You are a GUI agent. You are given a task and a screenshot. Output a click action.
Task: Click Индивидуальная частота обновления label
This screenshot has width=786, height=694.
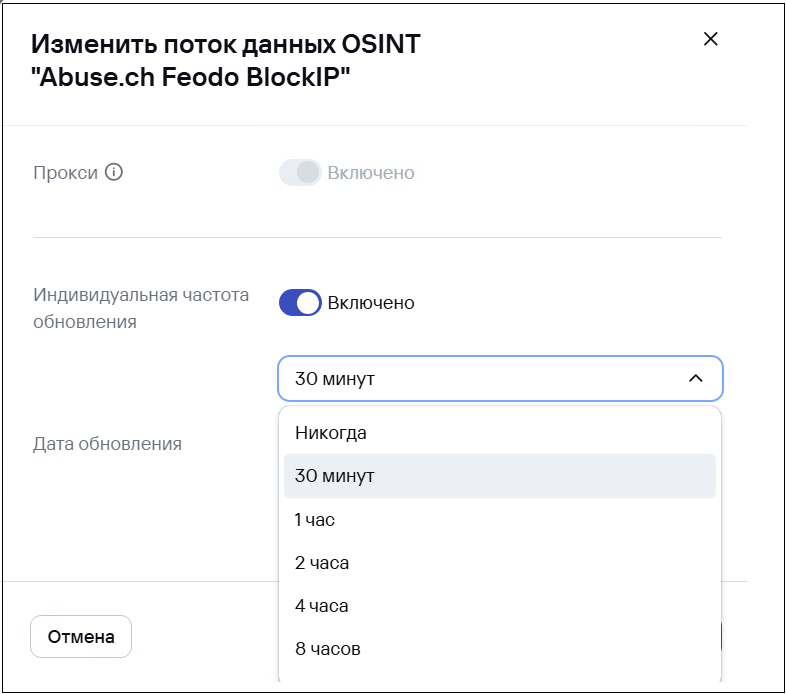tap(141, 308)
